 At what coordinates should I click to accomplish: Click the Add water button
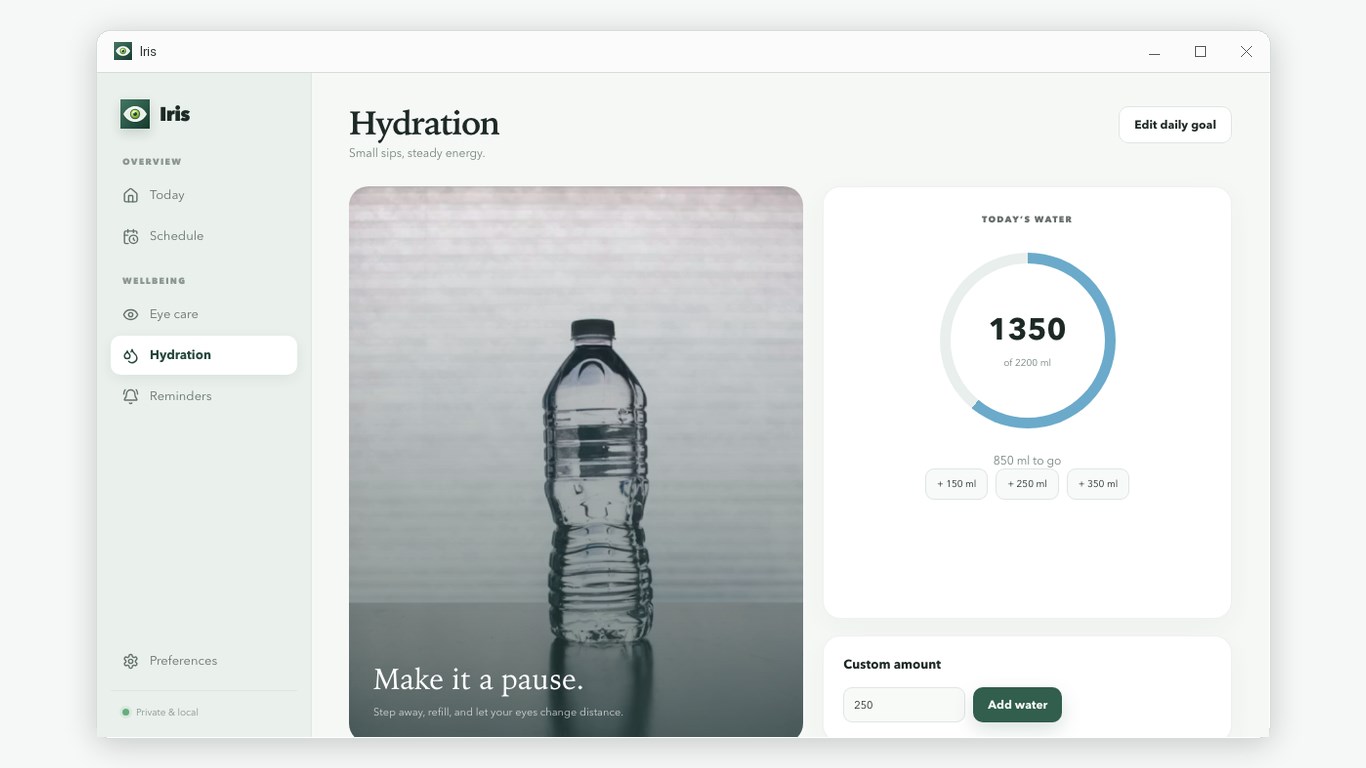[x=1017, y=705]
